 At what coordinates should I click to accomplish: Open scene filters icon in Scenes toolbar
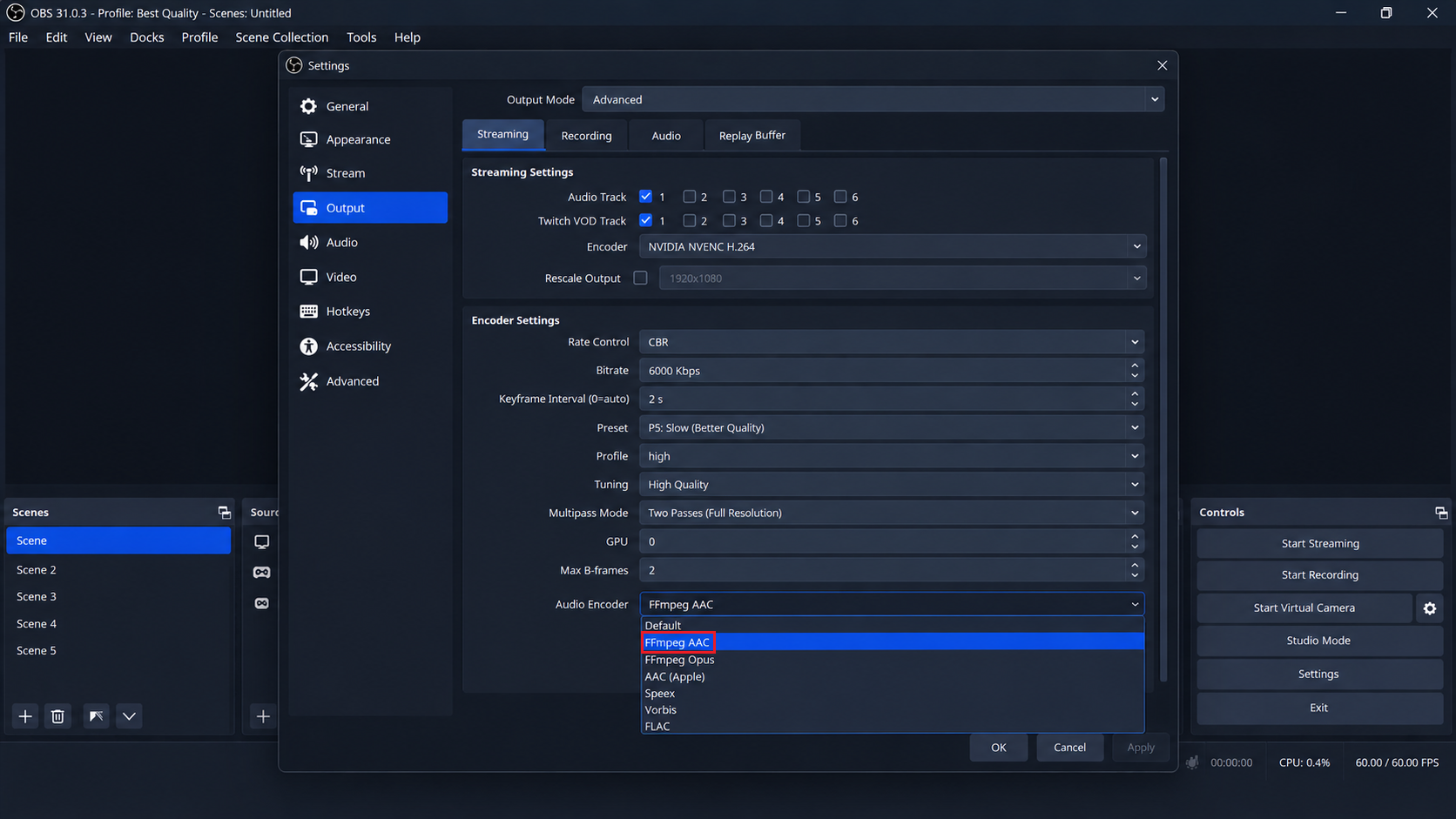[x=96, y=716]
